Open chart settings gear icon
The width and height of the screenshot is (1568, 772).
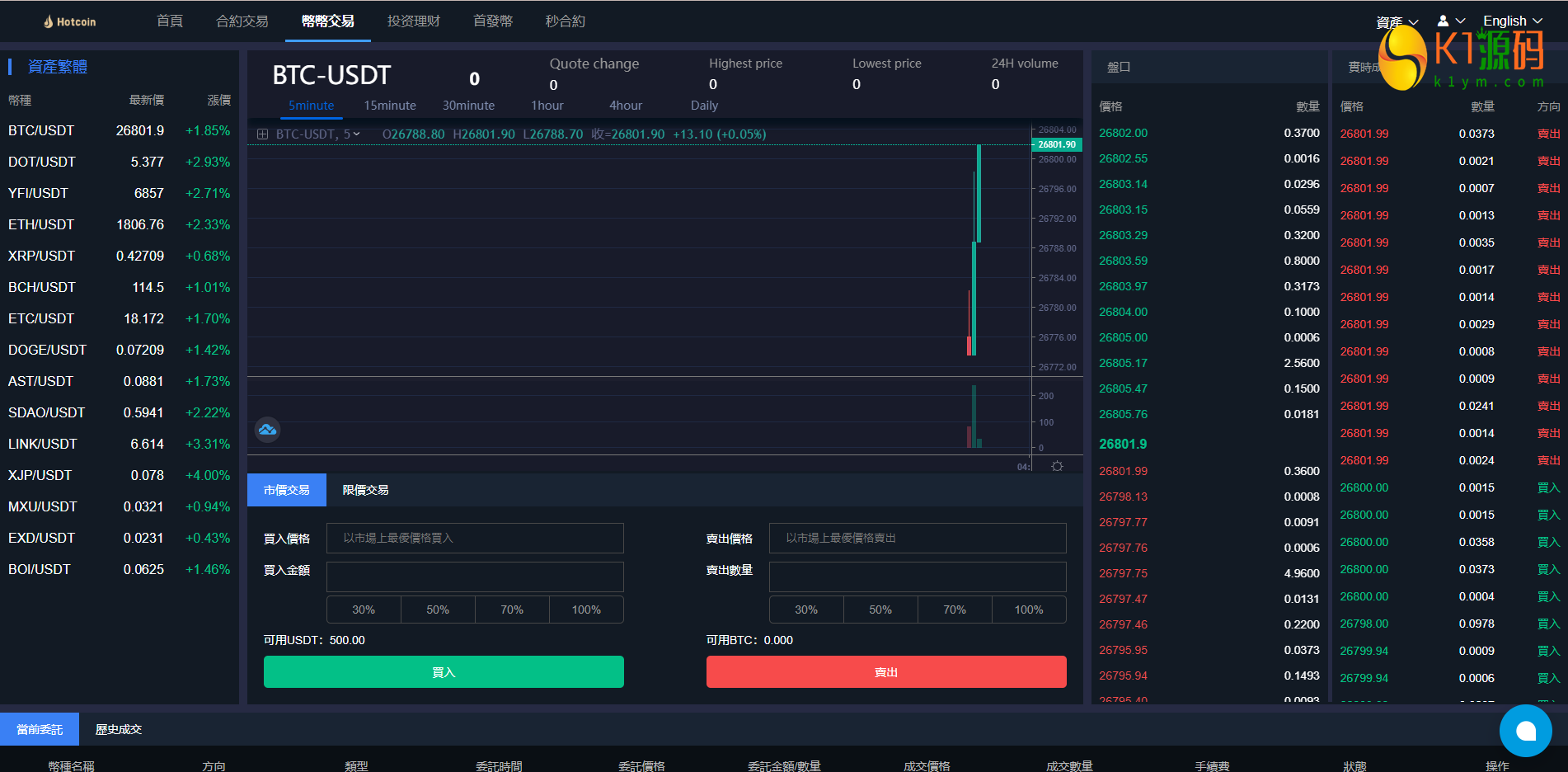(1057, 467)
